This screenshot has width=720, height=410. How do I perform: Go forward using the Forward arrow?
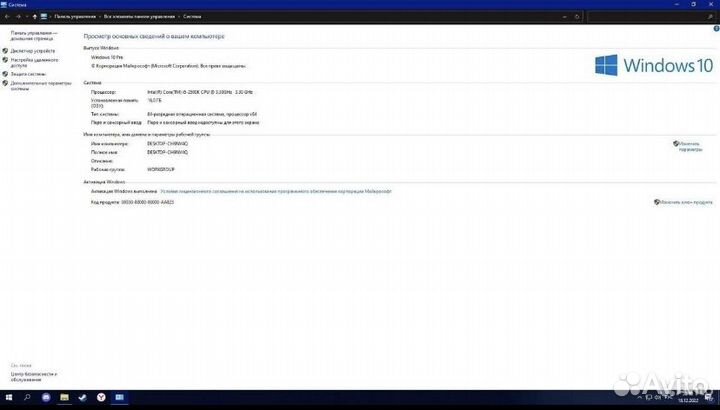(x=18, y=17)
